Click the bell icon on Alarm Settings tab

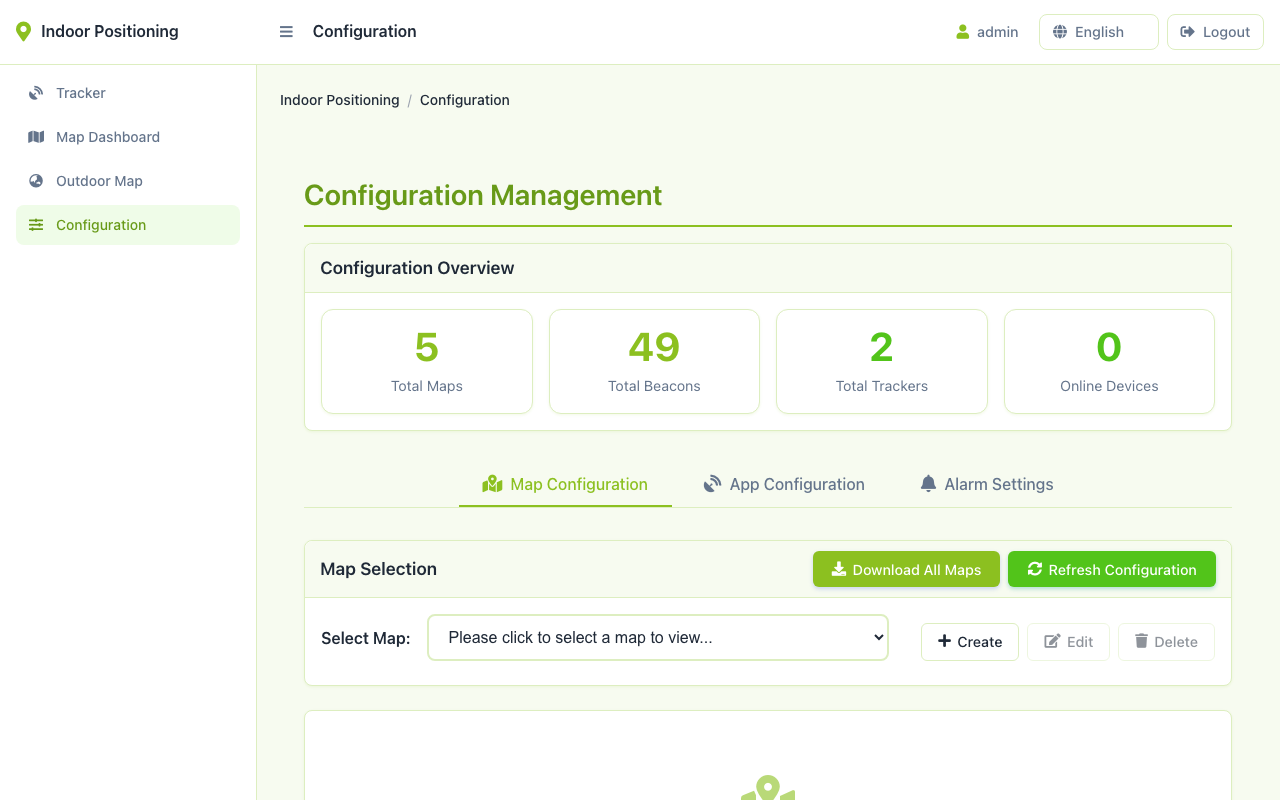[x=928, y=484]
